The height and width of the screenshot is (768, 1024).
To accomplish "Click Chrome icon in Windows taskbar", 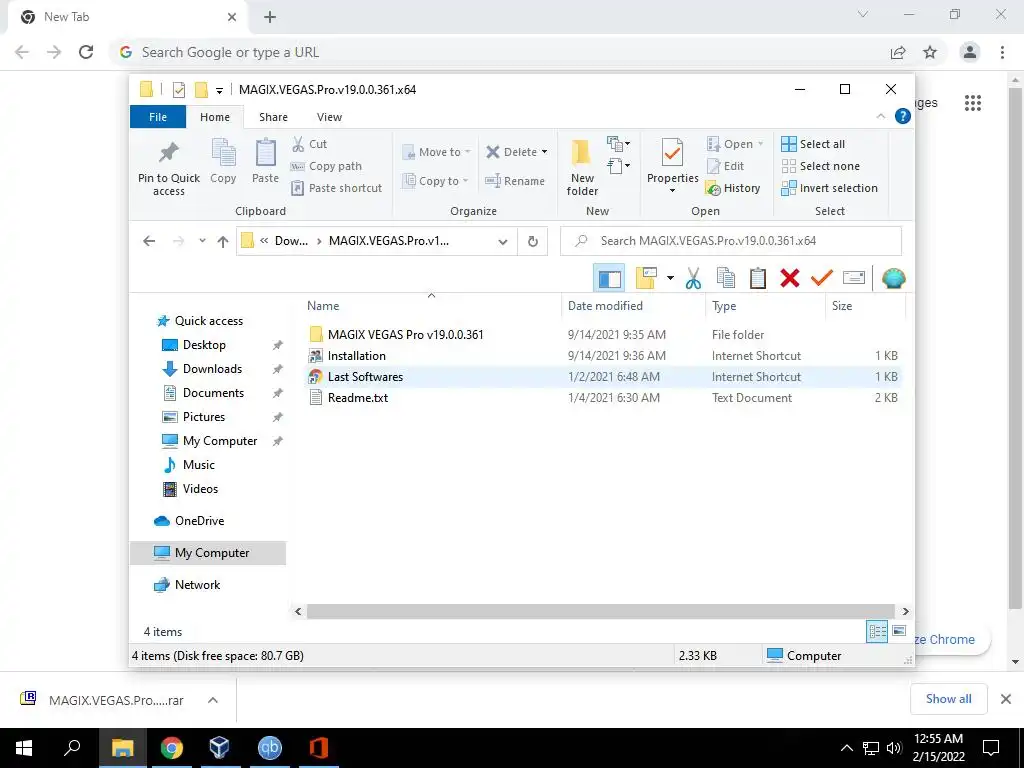I will [172, 748].
